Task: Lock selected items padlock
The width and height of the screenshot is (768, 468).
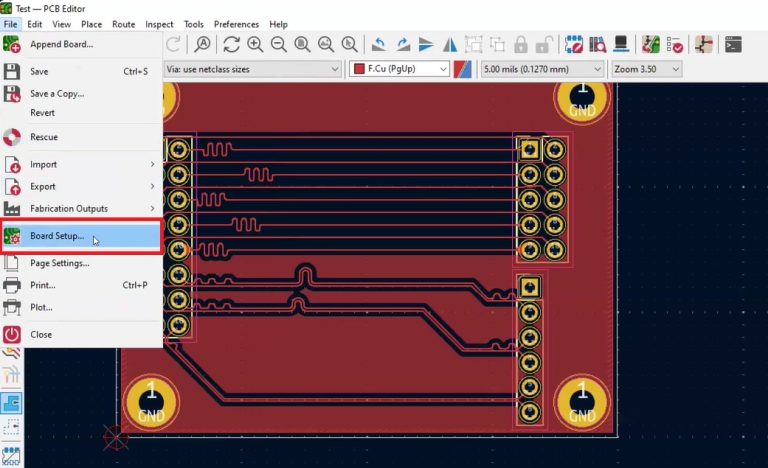Action: click(x=521, y=45)
